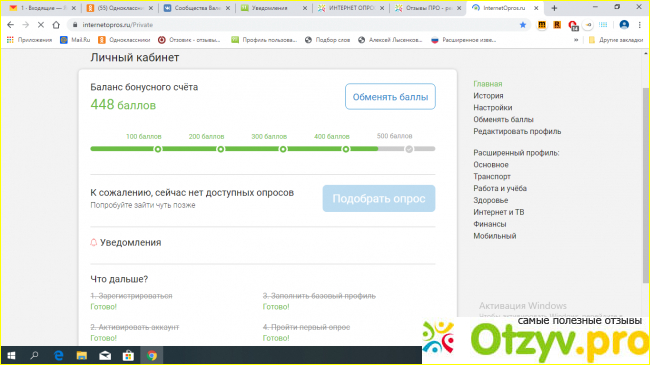650x365 pixels.
Task: Click the 448 баллов balance text
Action: [123, 105]
